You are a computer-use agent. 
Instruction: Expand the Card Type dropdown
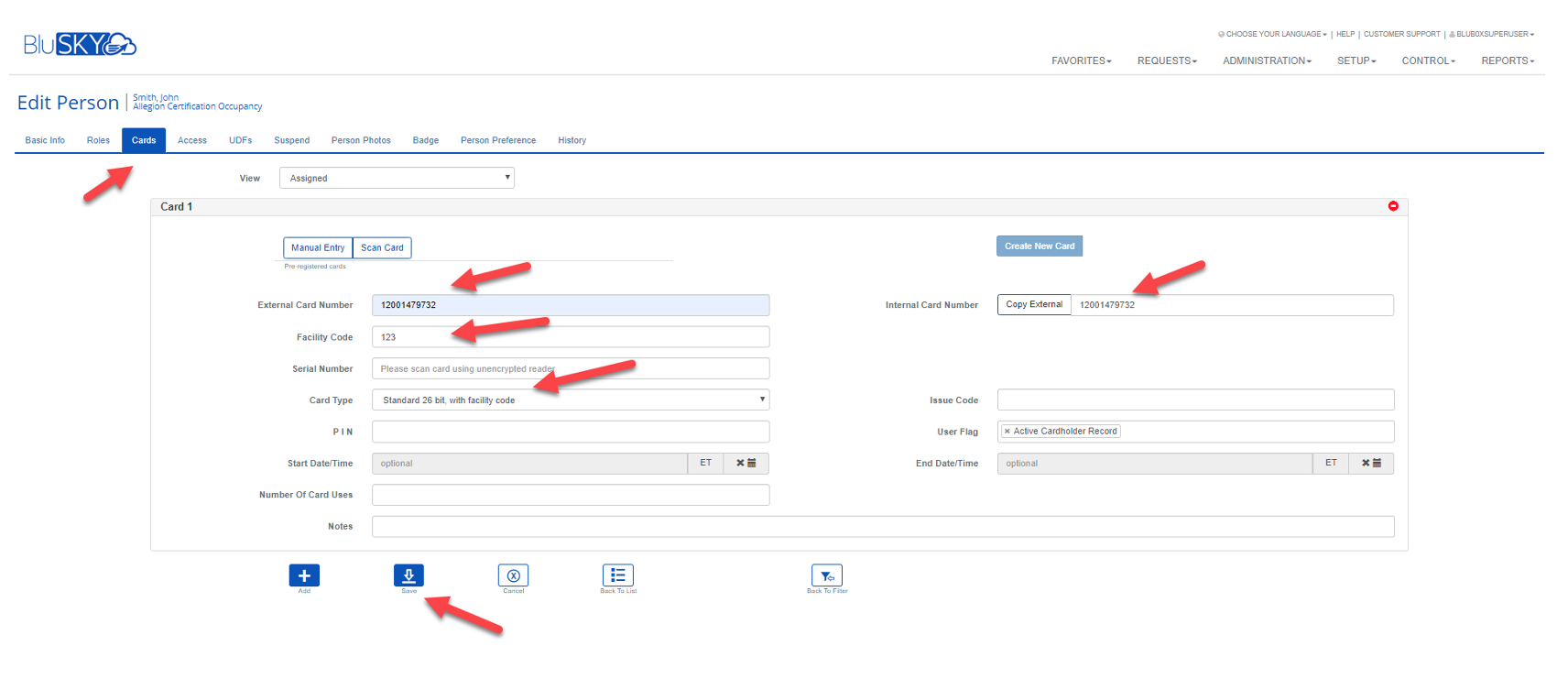click(x=570, y=400)
